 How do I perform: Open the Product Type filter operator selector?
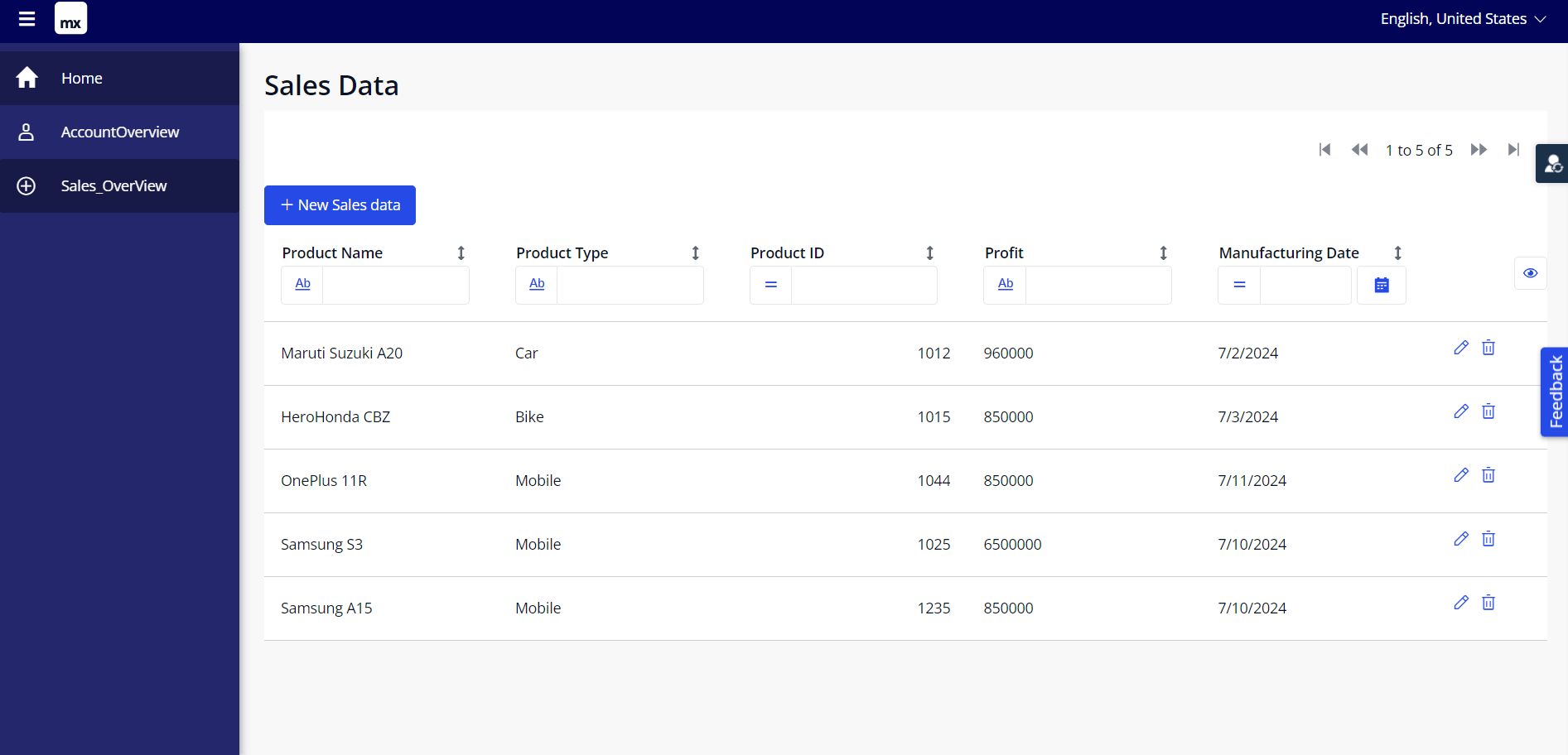point(536,284)
